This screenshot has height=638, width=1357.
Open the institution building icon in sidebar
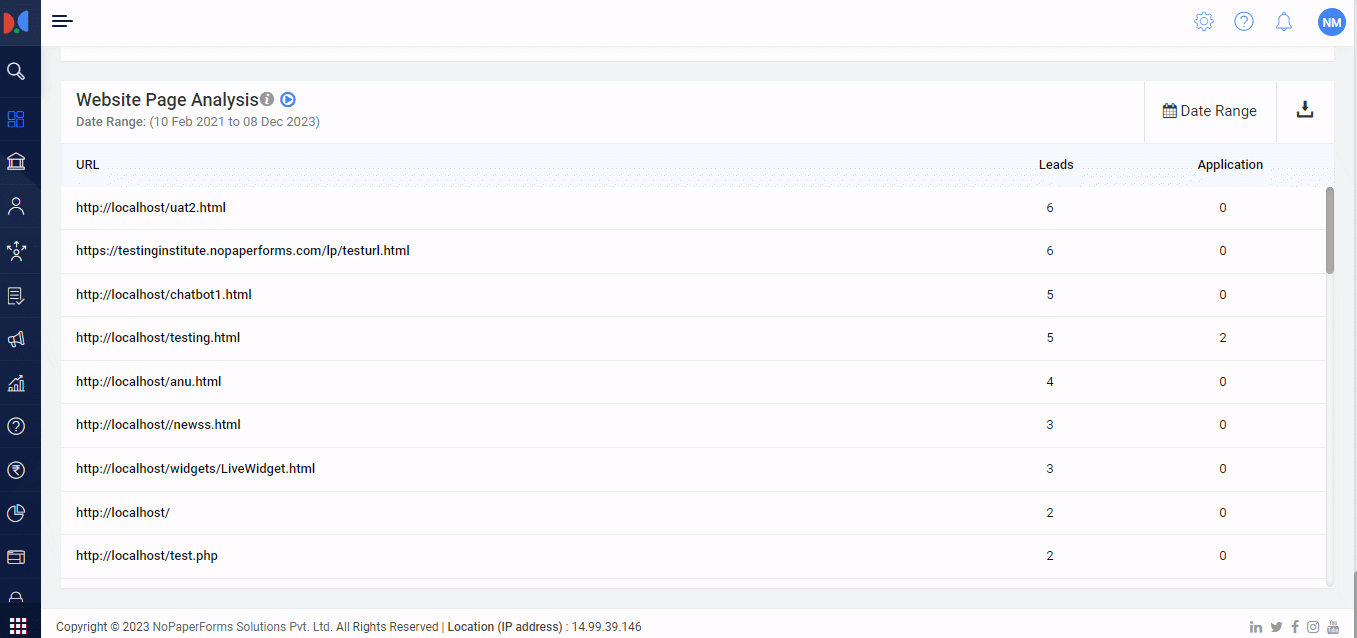[16, 162]
